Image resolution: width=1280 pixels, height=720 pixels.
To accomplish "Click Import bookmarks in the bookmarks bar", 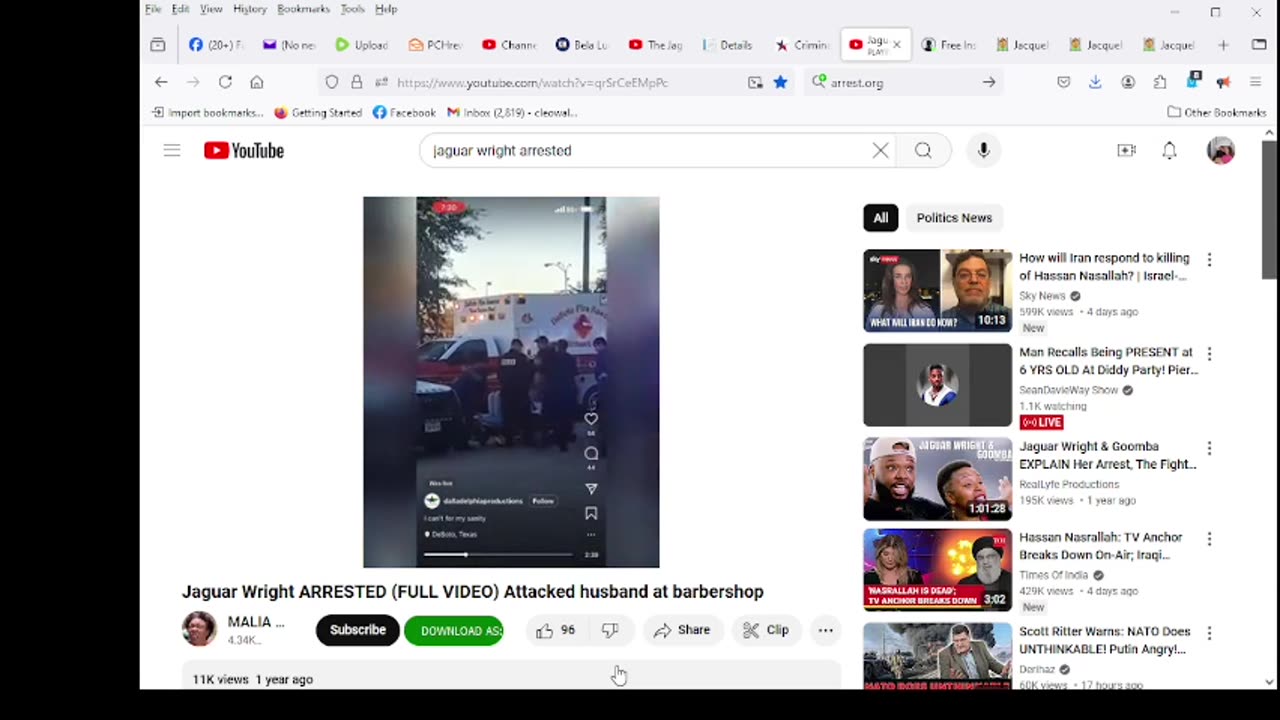I will point(208,112).
